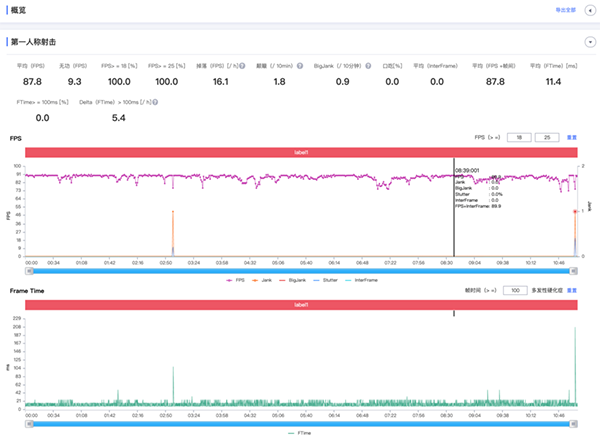Click the frame time threshold field showing 100
This screenshot has height=447, width=600.
[513, 290]
